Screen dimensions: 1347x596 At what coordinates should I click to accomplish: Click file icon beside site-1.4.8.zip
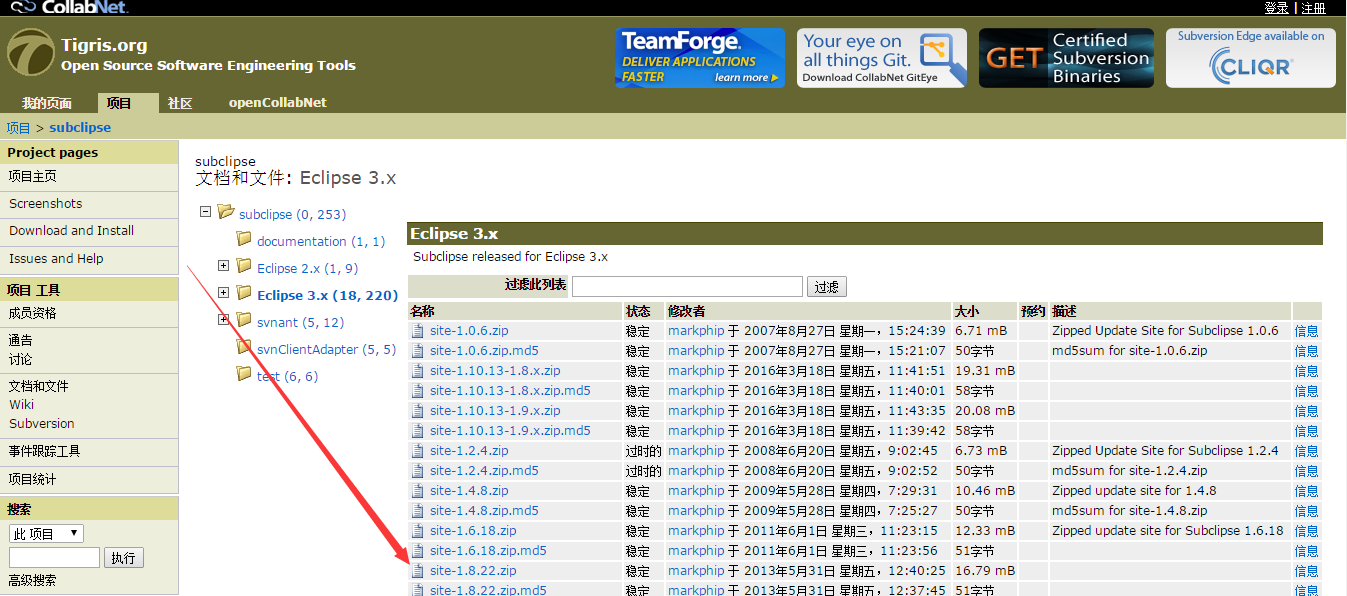[x=418, y=491]
